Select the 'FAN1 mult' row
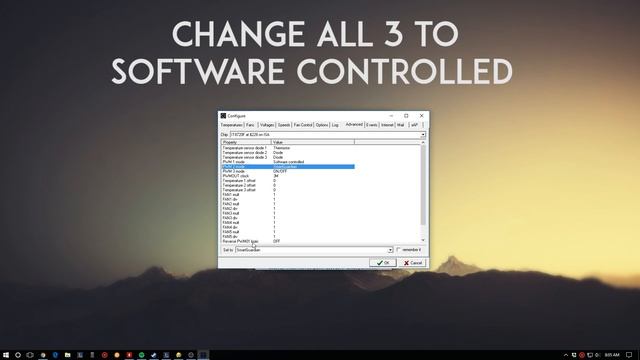This screenshot has width=640, height=360. [288, 195]
